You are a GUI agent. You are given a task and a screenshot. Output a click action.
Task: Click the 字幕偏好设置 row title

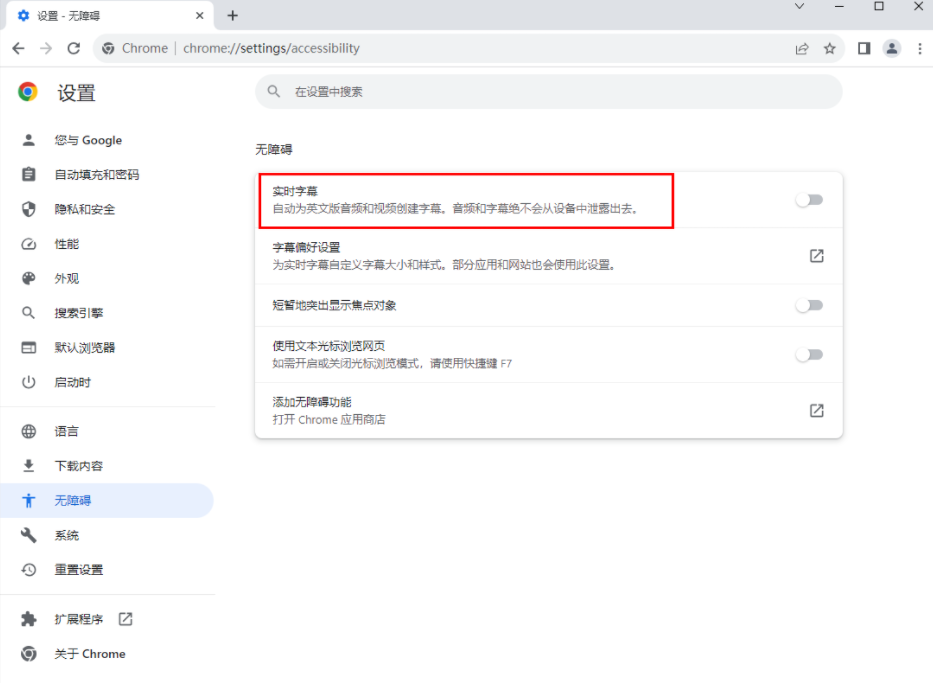coord(306,247)
